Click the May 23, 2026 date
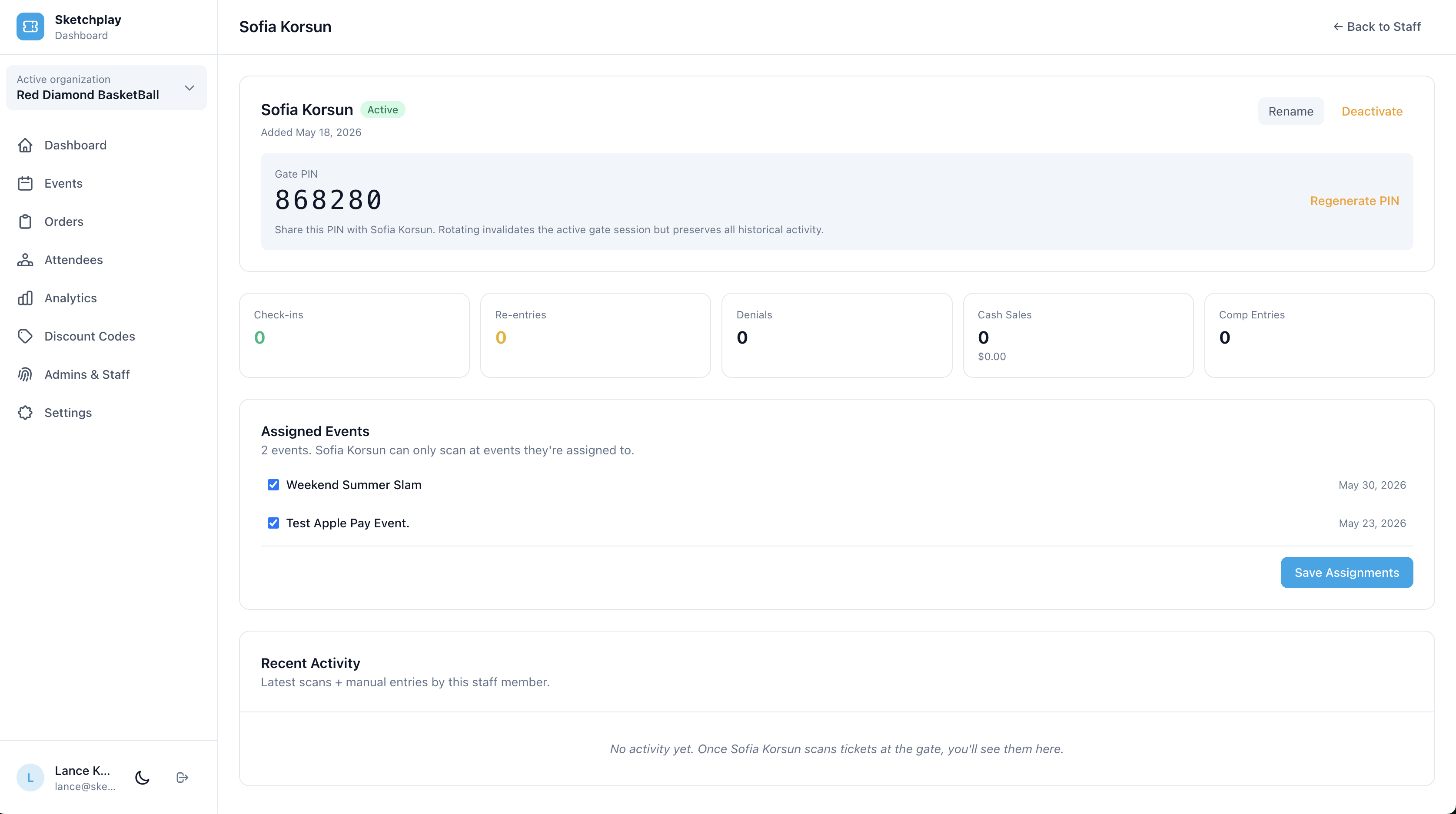 [x=1372, y=524]
